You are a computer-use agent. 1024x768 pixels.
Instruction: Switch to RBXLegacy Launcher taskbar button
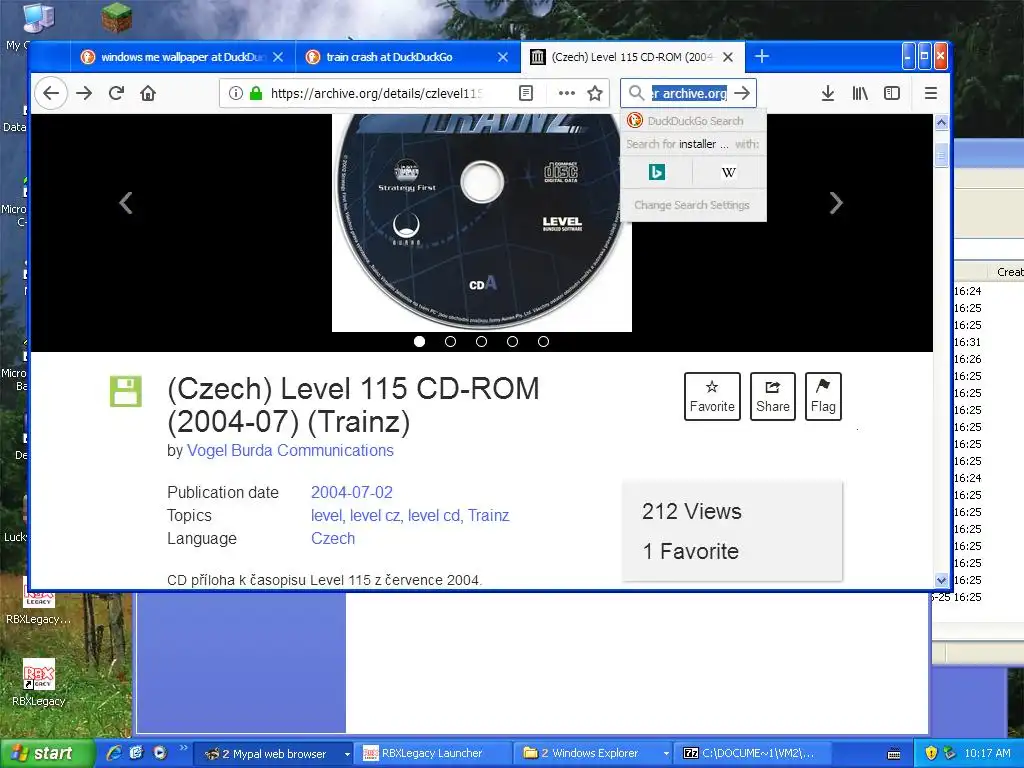(x=432, y=754)
